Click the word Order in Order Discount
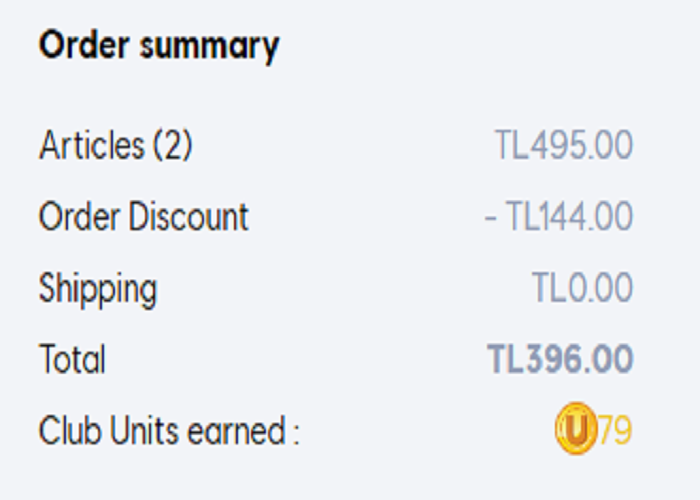Image resolution: width=700 pixels, height=500 pixels. (x=80, y=217)
